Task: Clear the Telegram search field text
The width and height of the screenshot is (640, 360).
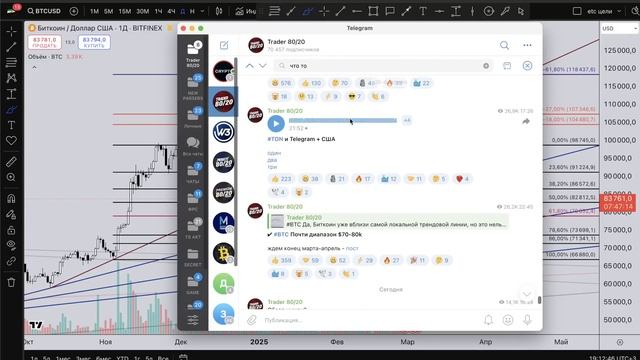Action: click(x=486, y=66)
